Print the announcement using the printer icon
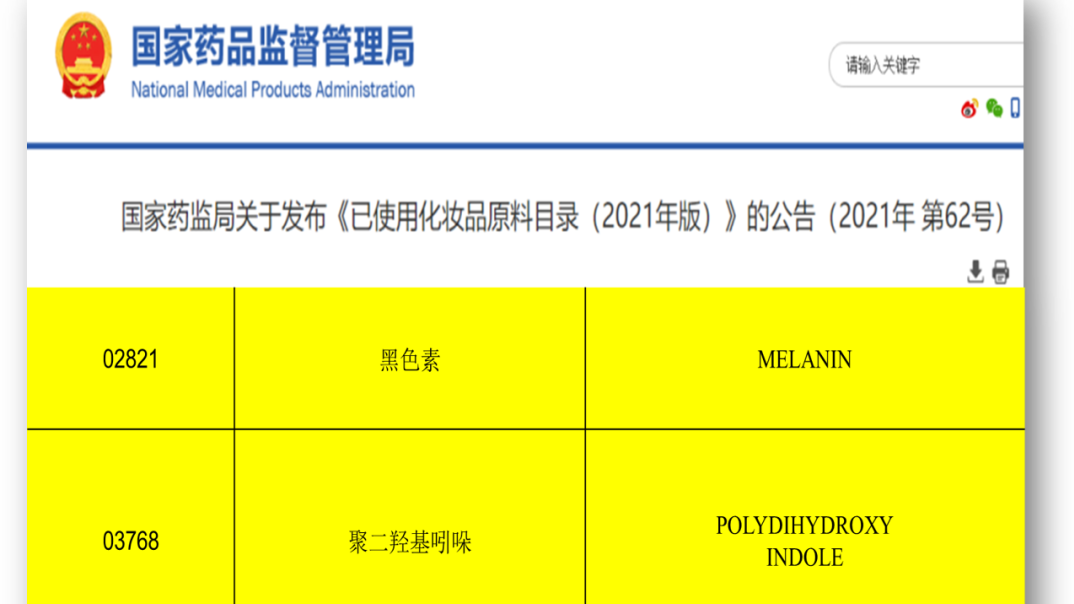 pos(1001,272)
